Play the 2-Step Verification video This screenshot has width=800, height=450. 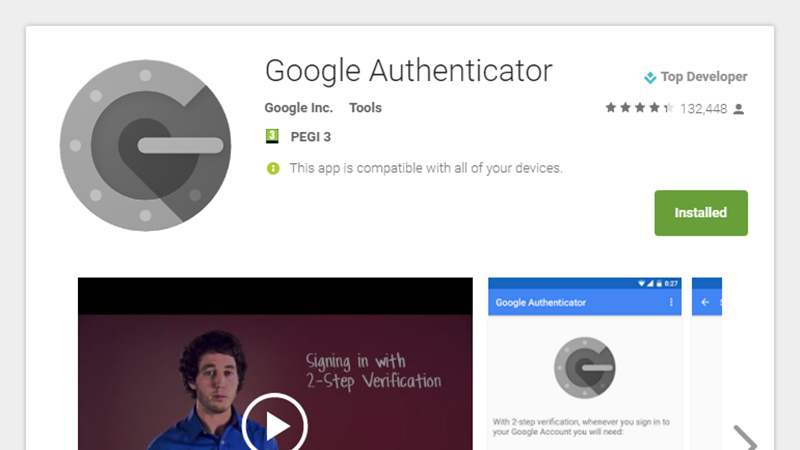(x=274, y=424)
